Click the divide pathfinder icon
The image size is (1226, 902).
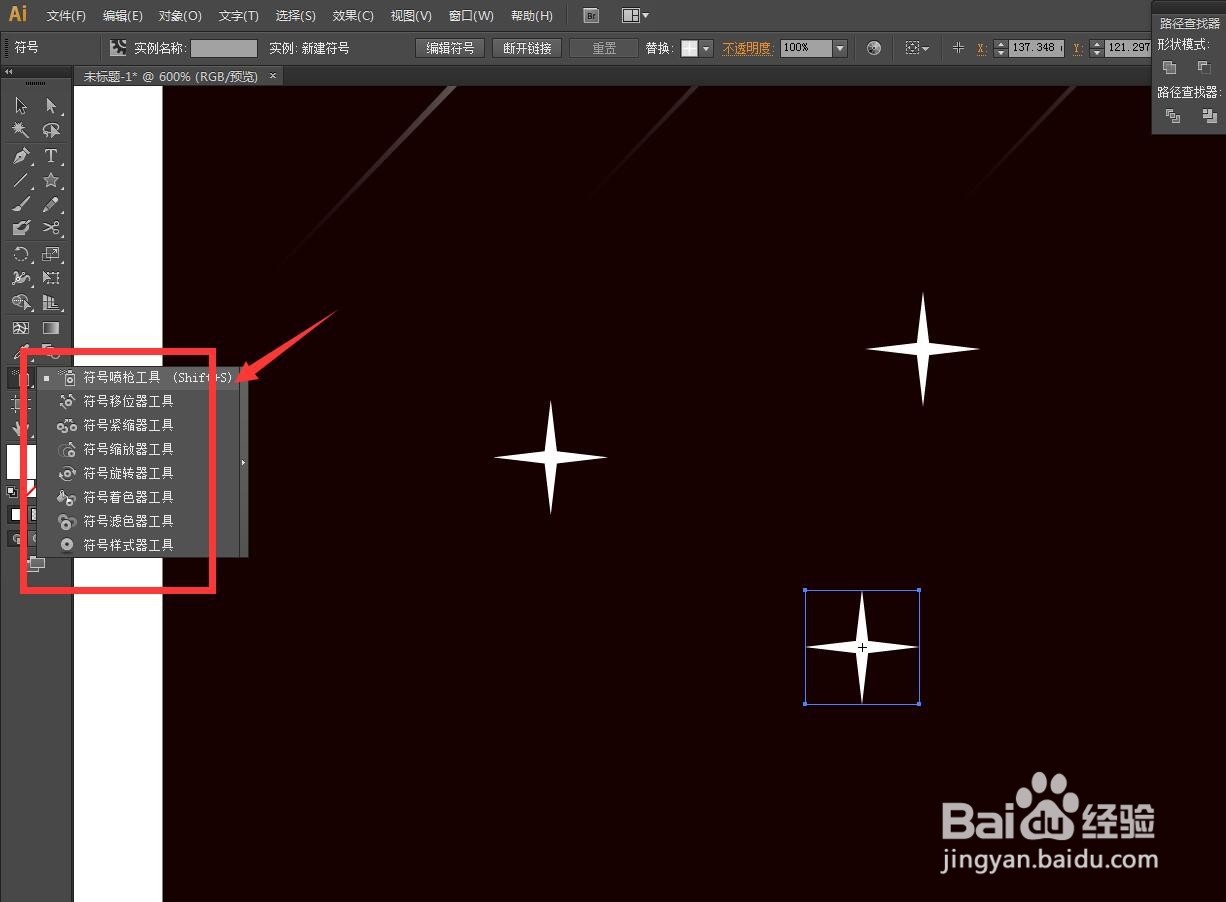[x=1173, y=116]
